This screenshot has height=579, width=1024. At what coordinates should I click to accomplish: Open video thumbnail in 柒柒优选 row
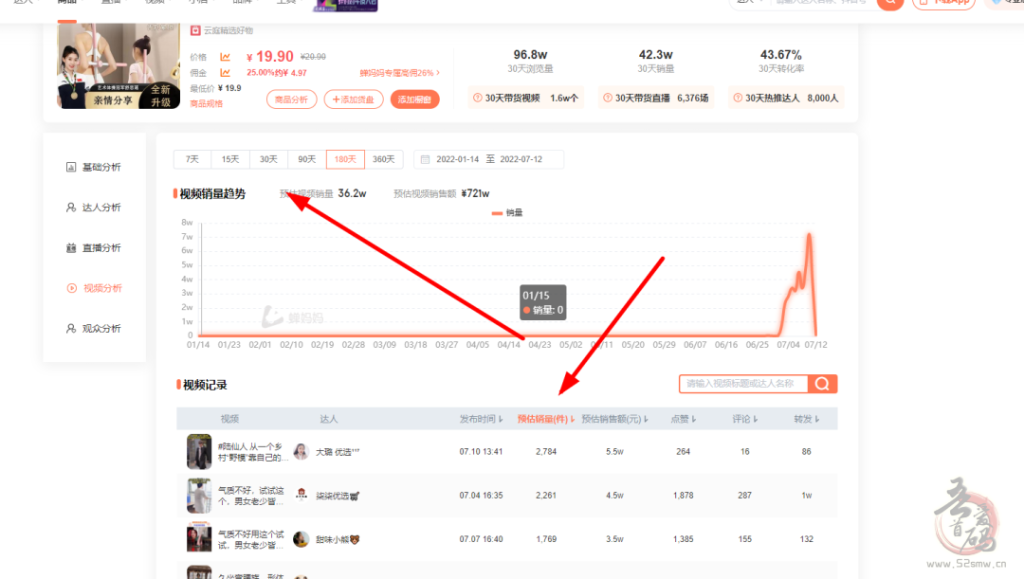(x=199, y=495)
